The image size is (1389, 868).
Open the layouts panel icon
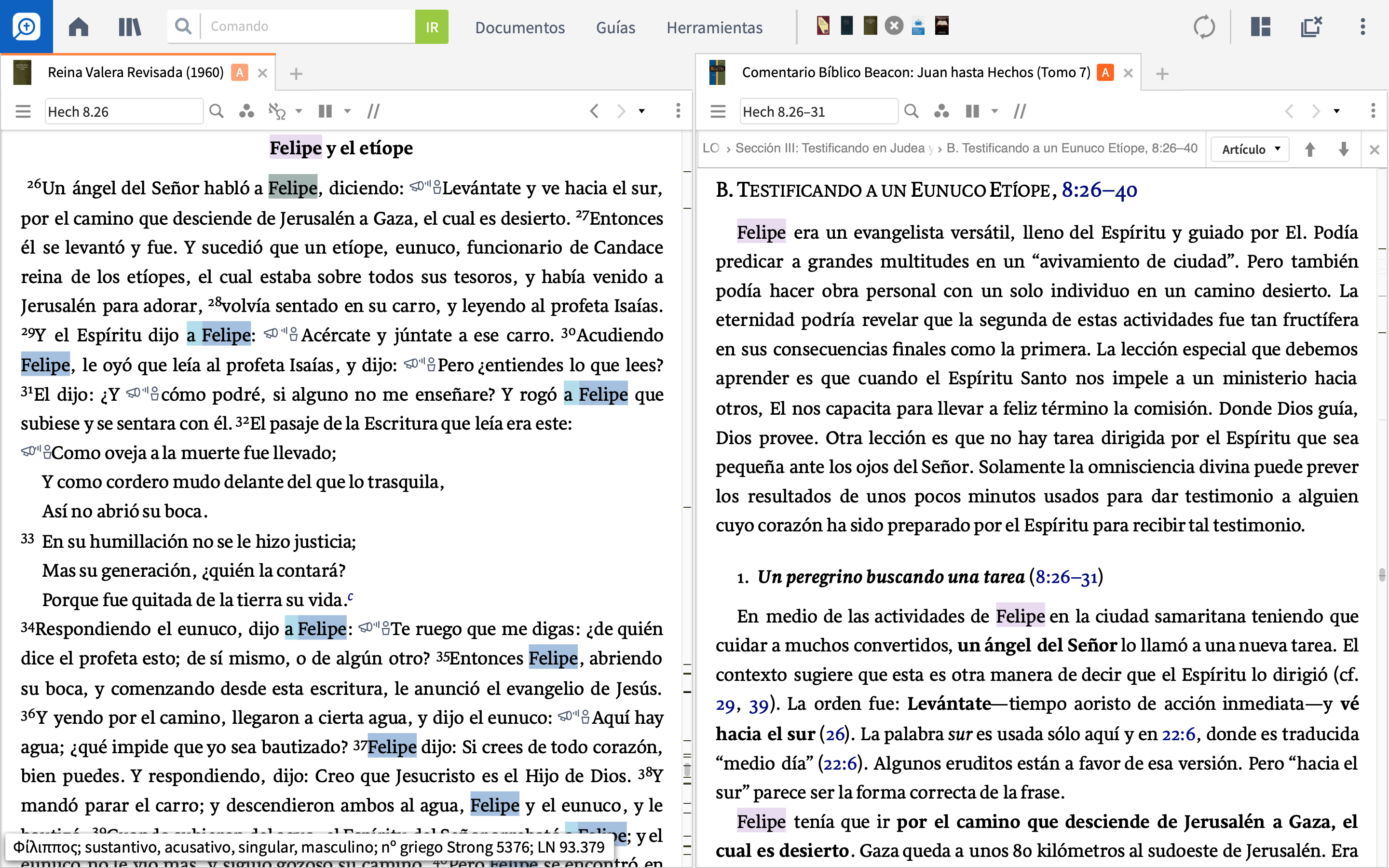1260,27
